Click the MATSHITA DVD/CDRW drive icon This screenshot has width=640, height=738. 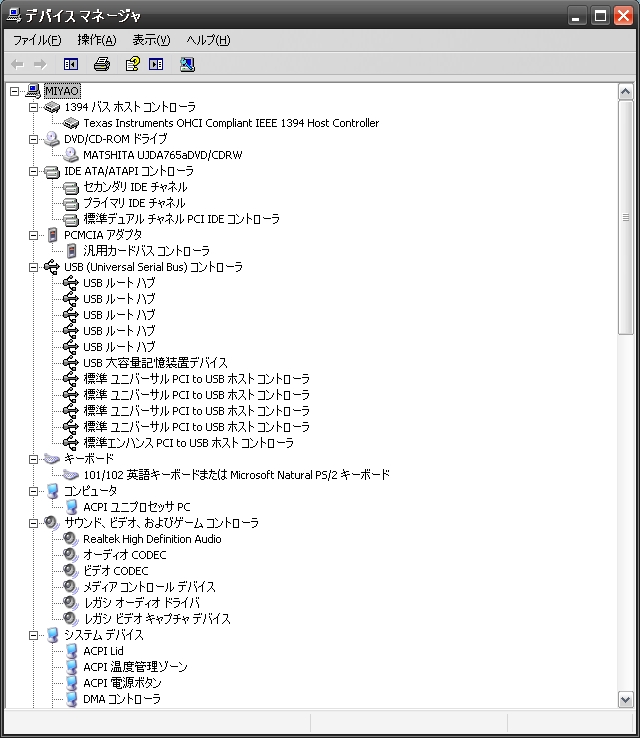(x=71, y=155)
